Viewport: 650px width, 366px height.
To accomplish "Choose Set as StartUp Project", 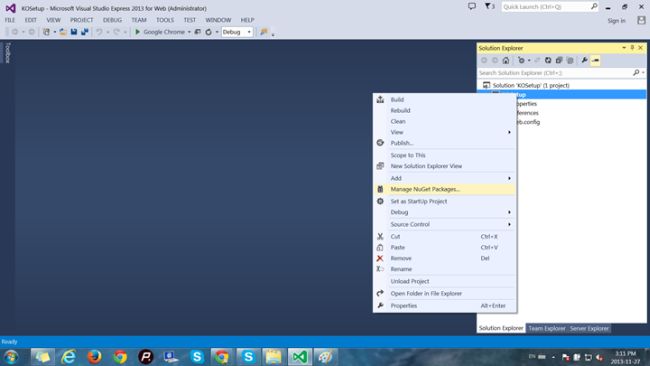I will click(x=444, y=201).
